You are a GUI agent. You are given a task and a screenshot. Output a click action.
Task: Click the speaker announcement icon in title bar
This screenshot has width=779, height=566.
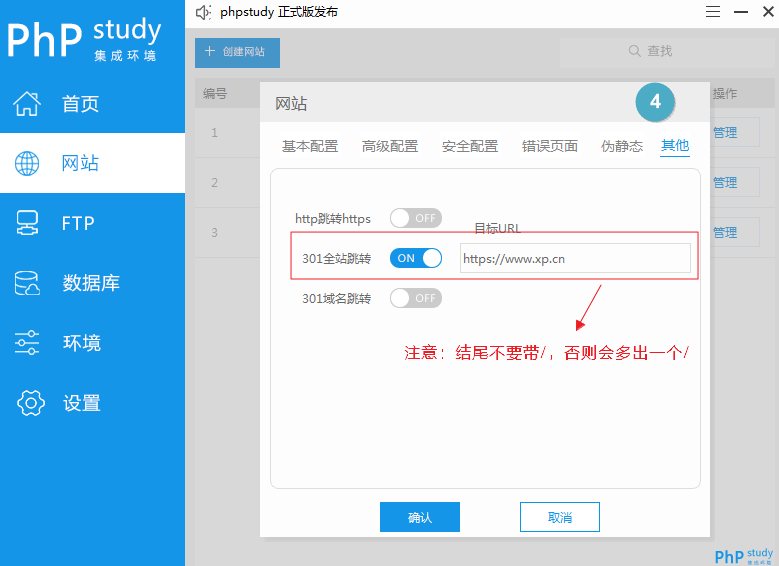pos(203,12)
